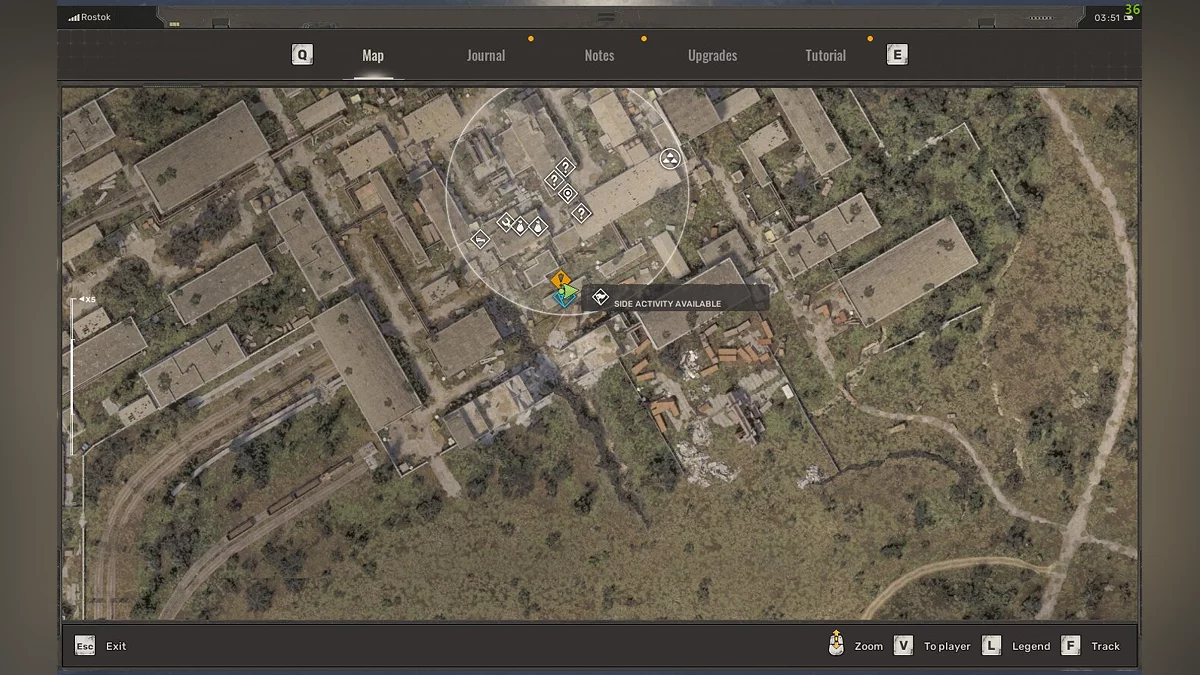Click the green player arrow marker

(568, 293)
